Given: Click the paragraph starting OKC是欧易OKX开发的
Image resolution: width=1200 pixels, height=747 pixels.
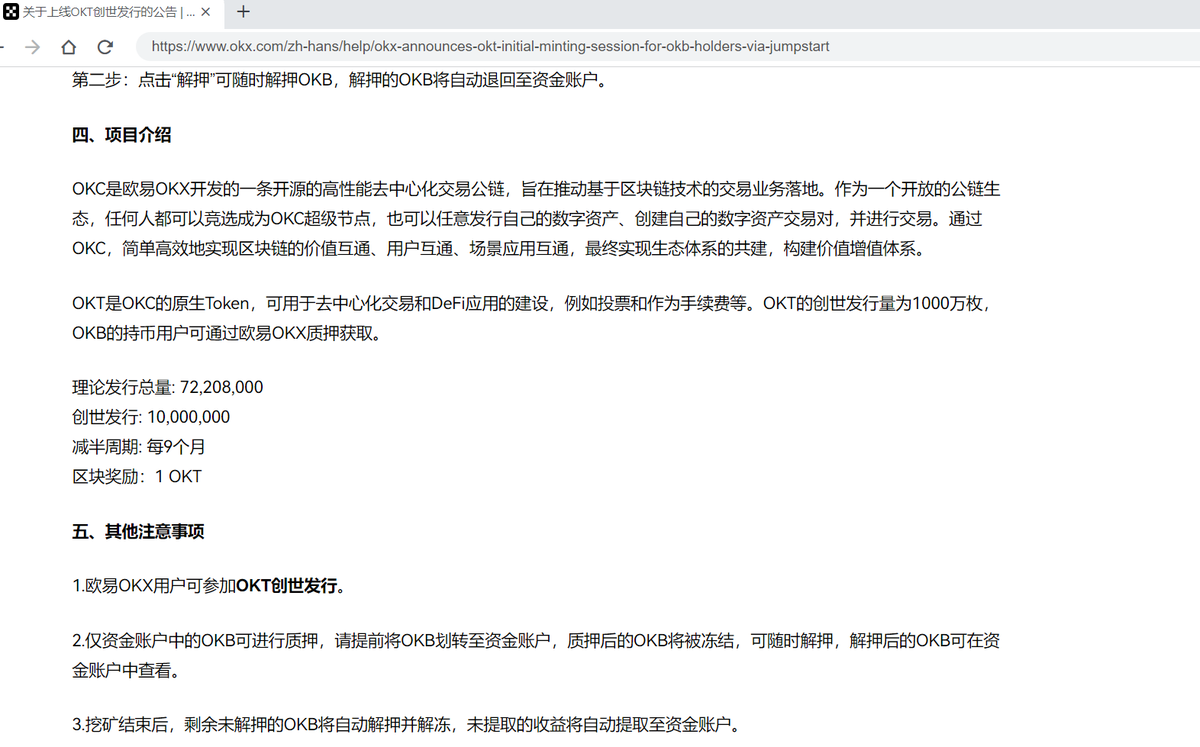Looking at the screenshot, I should (x=536, y=219).
